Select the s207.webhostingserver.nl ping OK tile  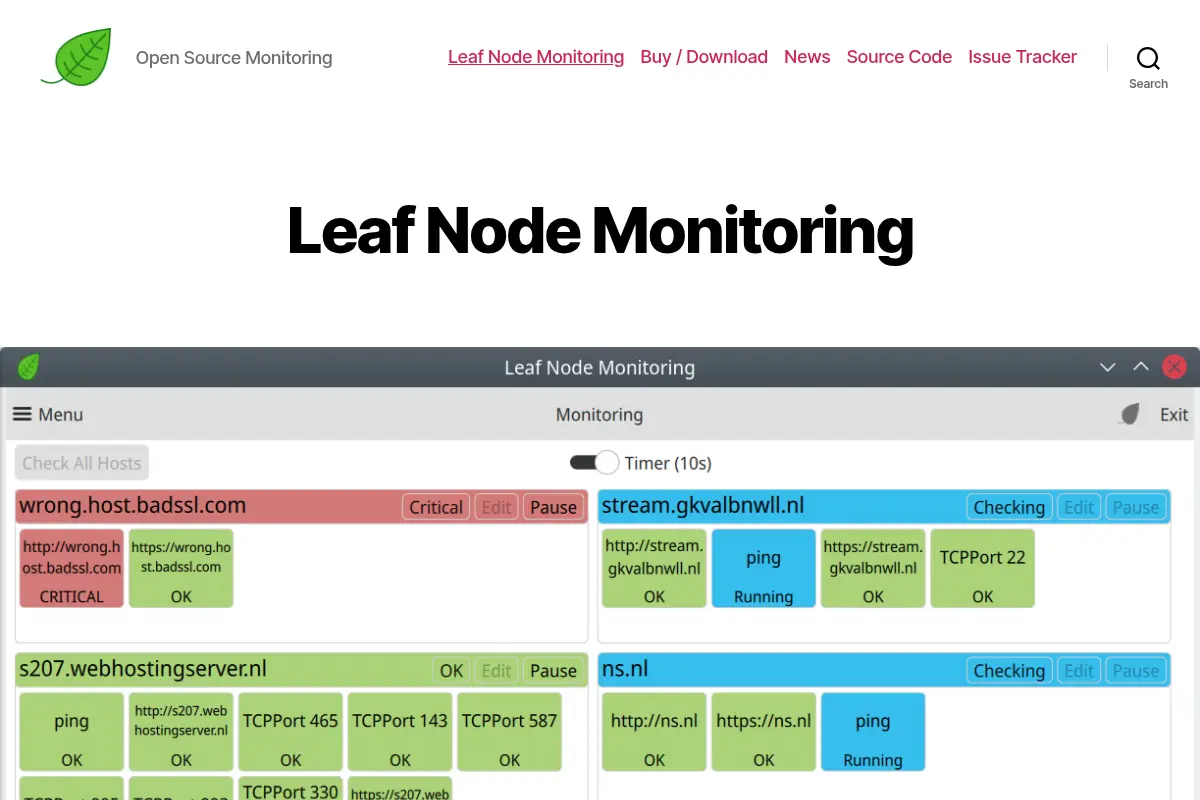tap(72, 731)
